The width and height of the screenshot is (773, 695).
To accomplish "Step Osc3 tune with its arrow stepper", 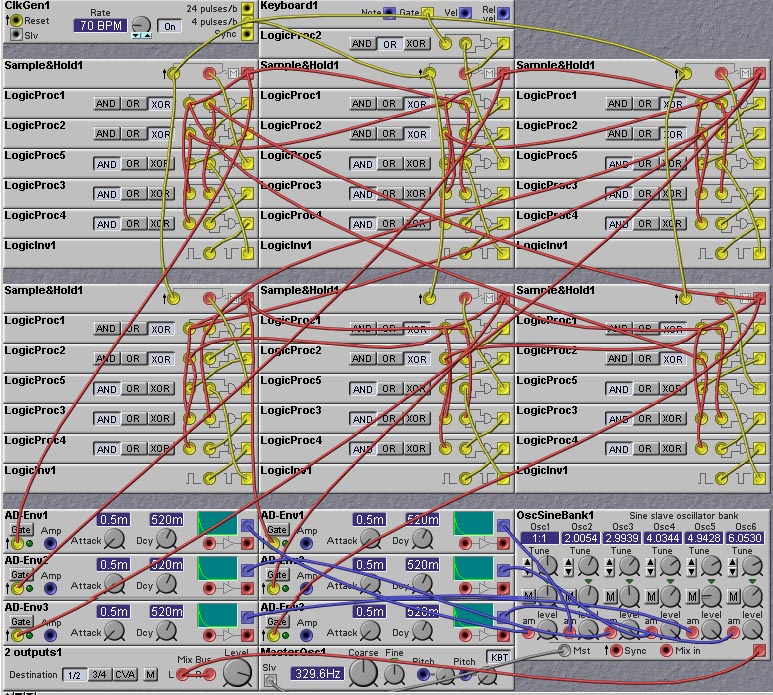I will [608, 568].
